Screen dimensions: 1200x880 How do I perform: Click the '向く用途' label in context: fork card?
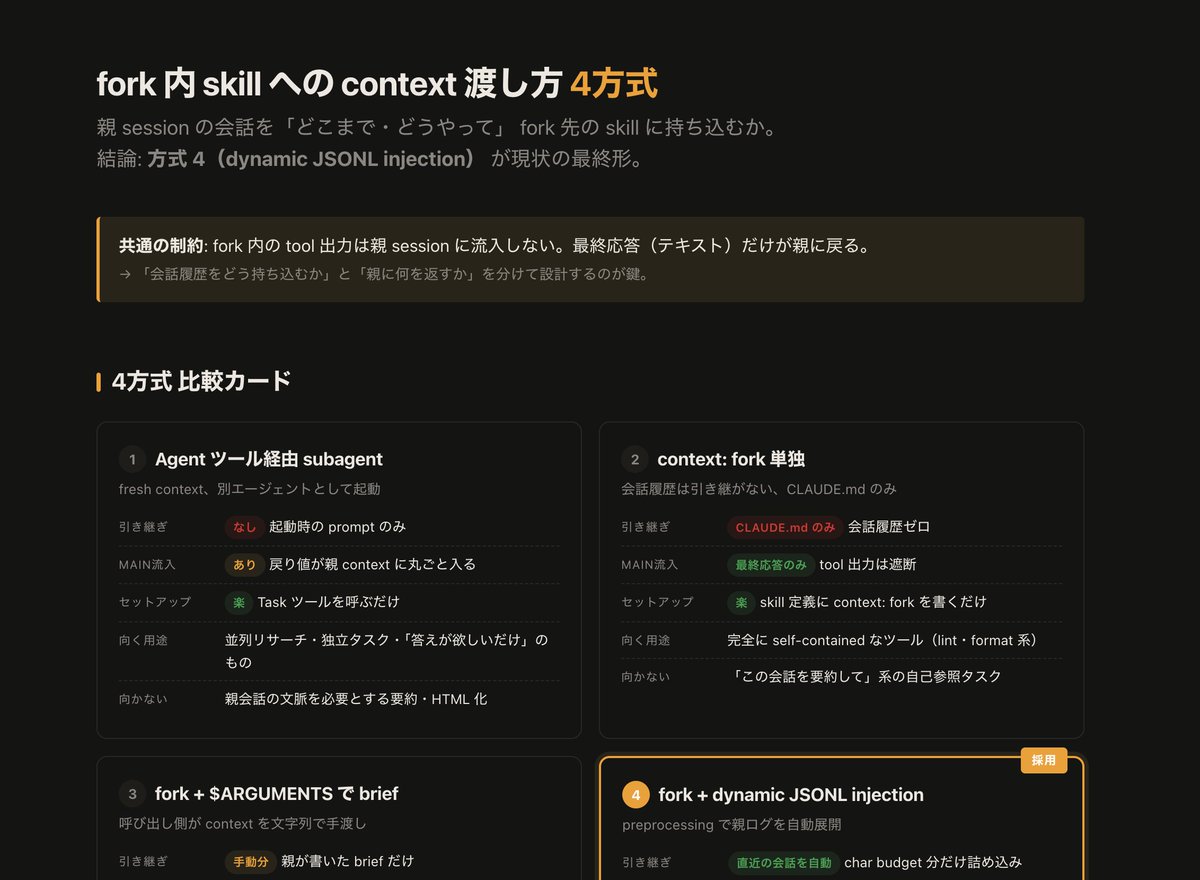pyautogui.click(x=645, y=641)
